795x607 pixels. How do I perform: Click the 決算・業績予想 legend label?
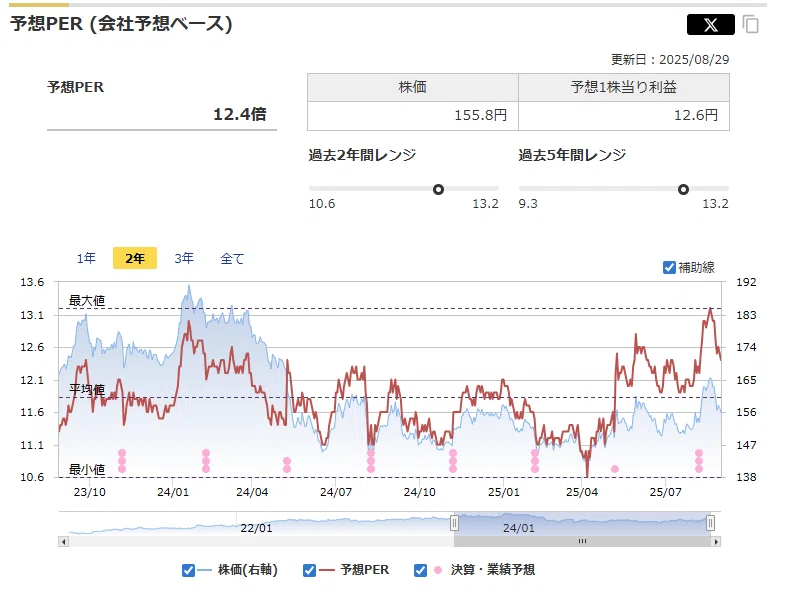coord(492,570)
